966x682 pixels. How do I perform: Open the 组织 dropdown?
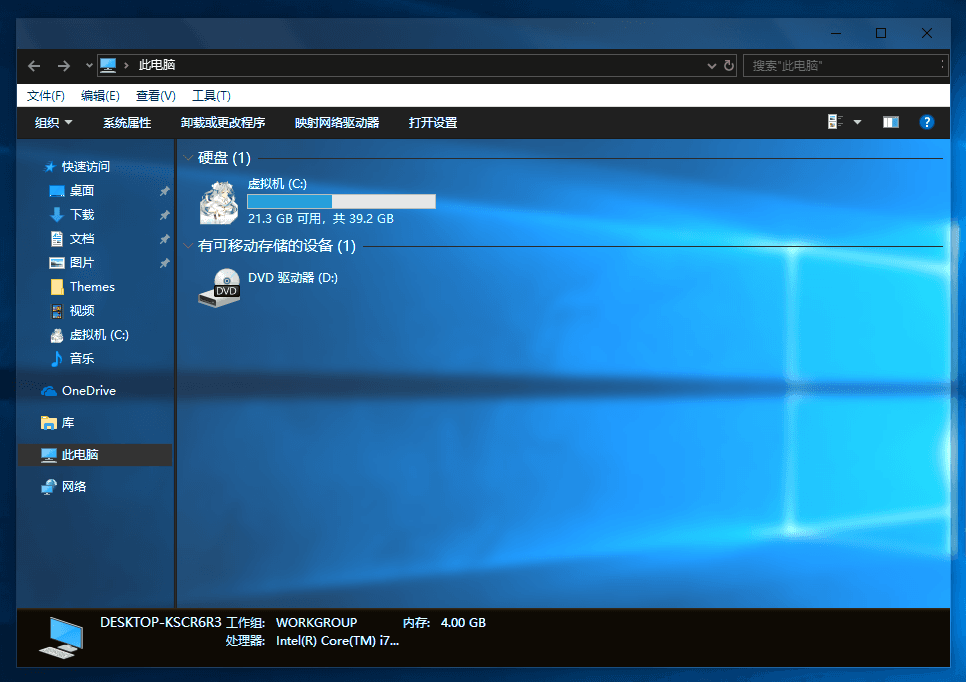(x=54, y=123)
